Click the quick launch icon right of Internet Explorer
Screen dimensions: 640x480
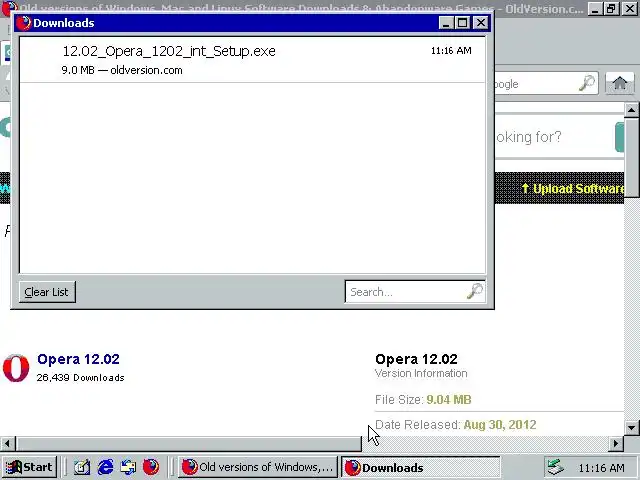128,467
